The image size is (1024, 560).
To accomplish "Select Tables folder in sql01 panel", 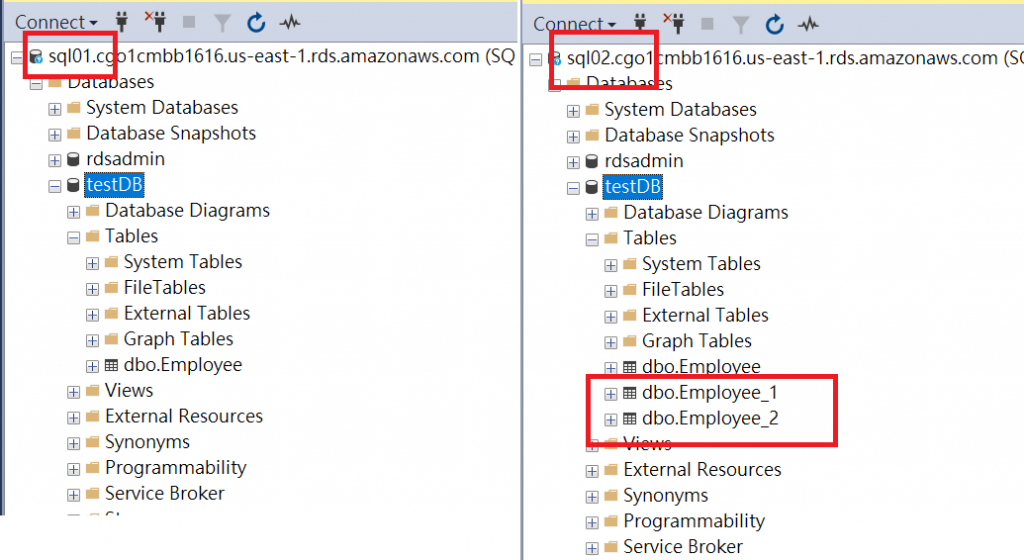I will click(x=131, y=236).
